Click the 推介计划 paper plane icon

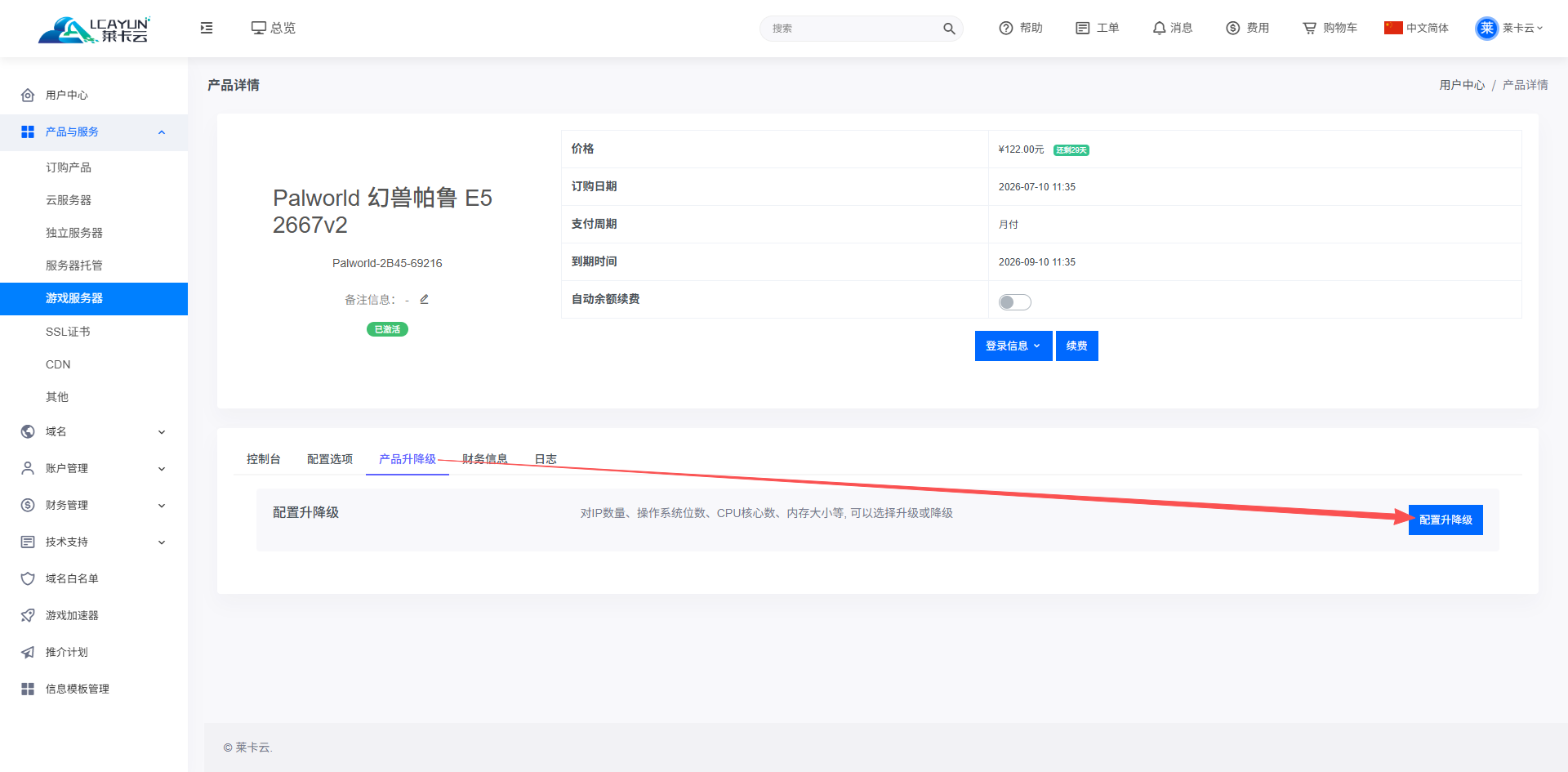coord(28,652)
